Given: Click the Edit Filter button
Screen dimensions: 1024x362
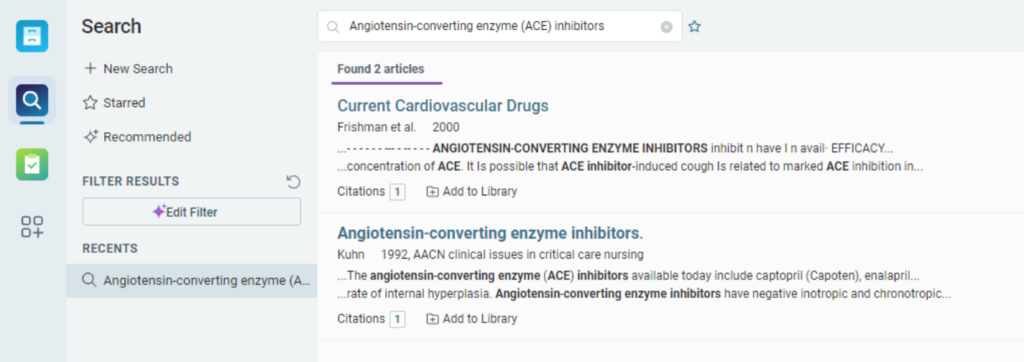Looking at the screenshot, I should coord(191,212).
